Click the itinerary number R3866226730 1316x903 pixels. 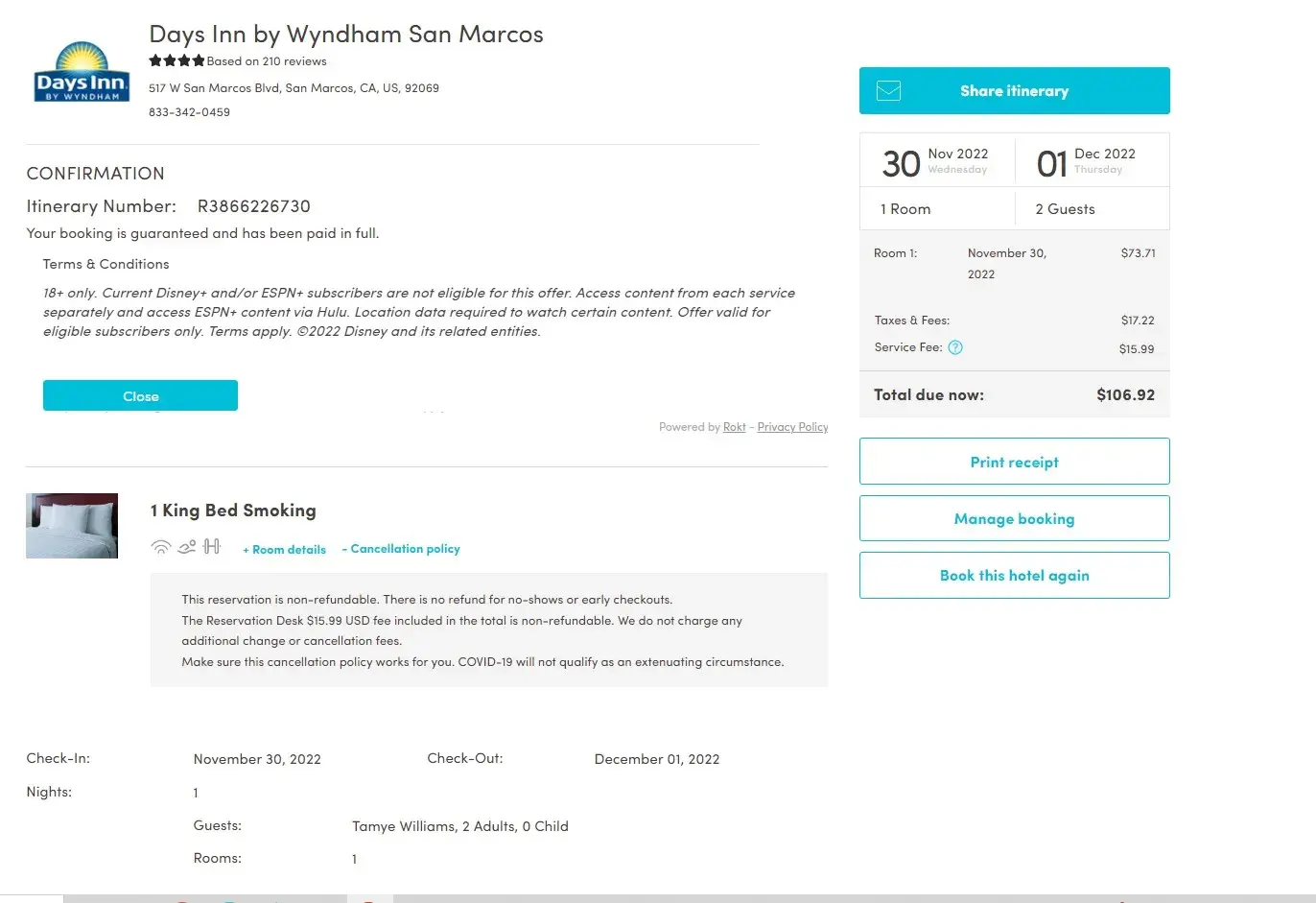coord(254,206)
